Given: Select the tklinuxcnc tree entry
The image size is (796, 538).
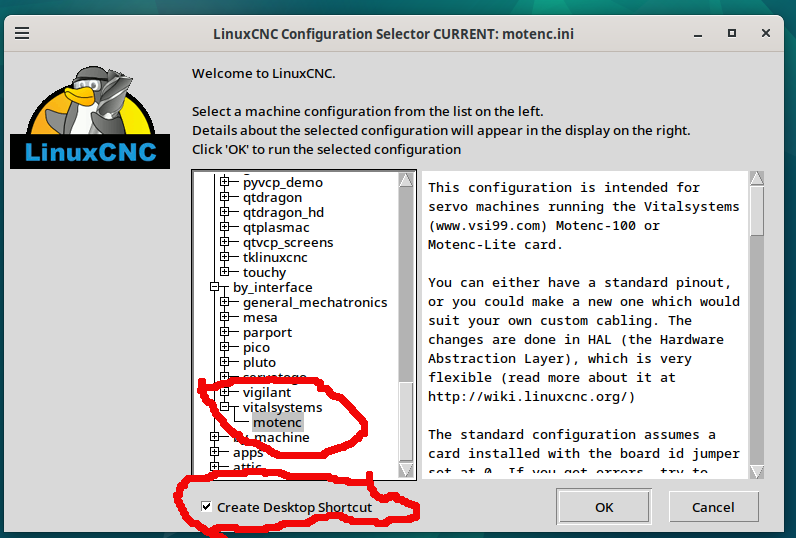Looking at the screenshot, I should 275,257.
